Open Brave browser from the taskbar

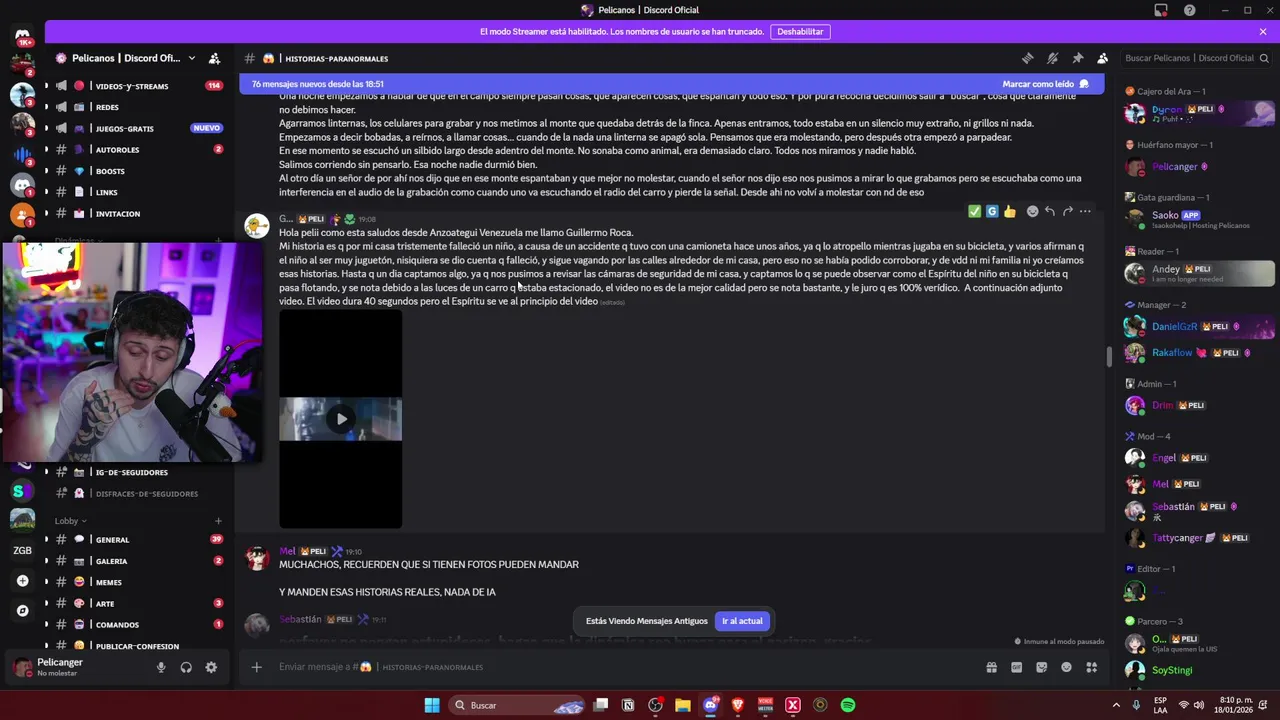(x=738, y=705)
